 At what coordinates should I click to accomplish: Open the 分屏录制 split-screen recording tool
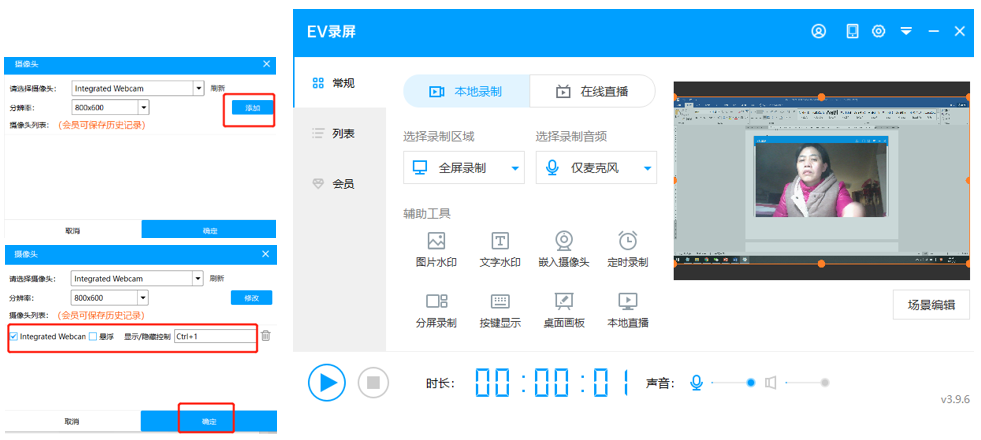(x=436, y=310)
